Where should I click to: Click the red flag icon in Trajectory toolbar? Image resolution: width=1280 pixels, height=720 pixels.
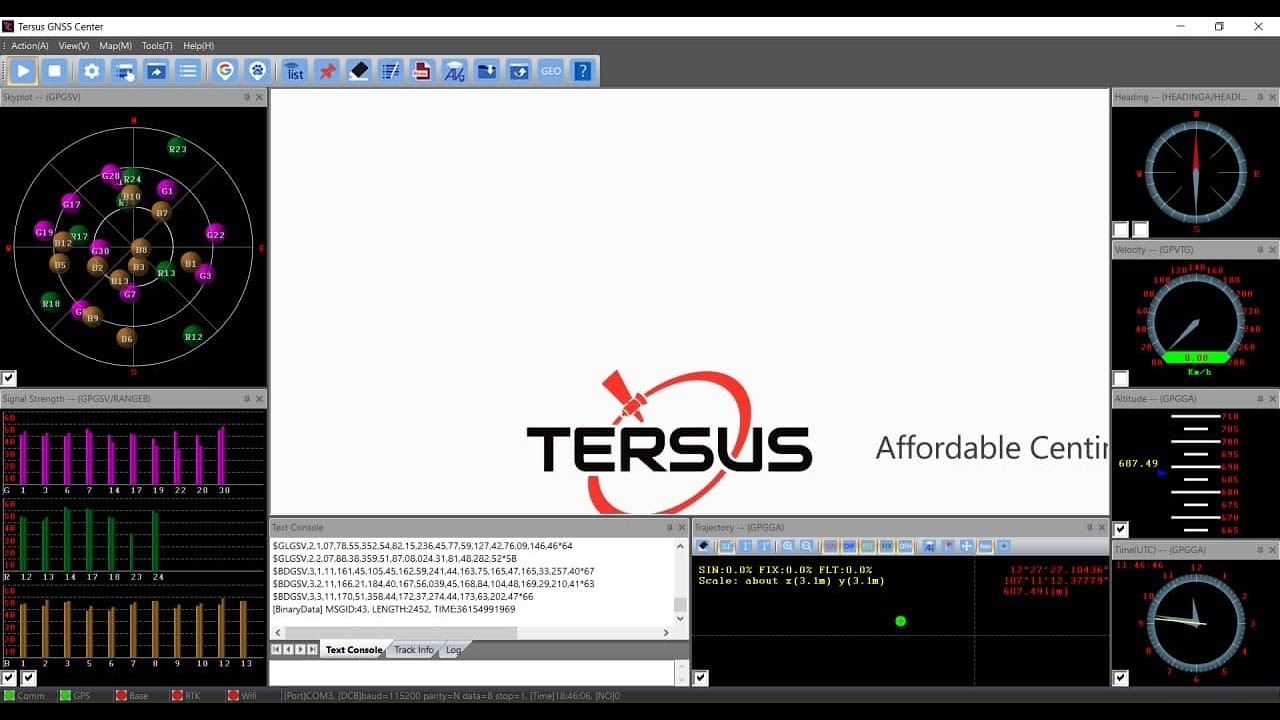click(948, 546)
